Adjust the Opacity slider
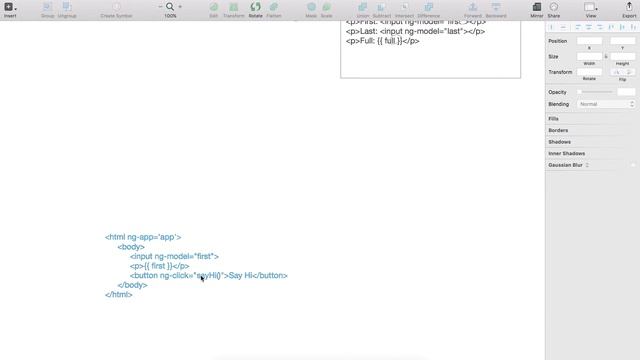Image resolution: width=640 pixels, height=360 pixels. point(595,92)
